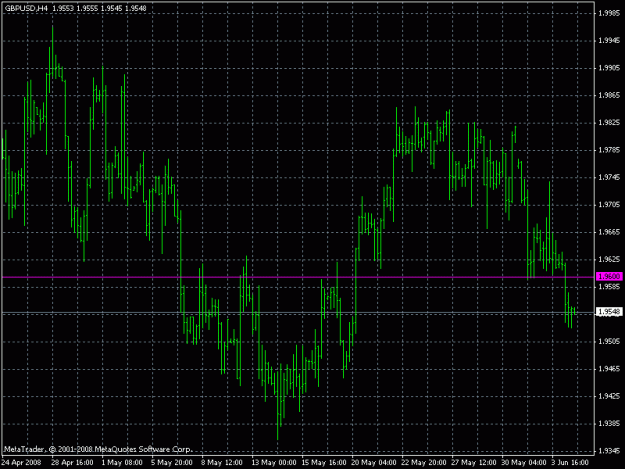Screen dimensions: 625x469
Task: Click the 15 May 16:00 time label
Action: click(x=324, y=463)
